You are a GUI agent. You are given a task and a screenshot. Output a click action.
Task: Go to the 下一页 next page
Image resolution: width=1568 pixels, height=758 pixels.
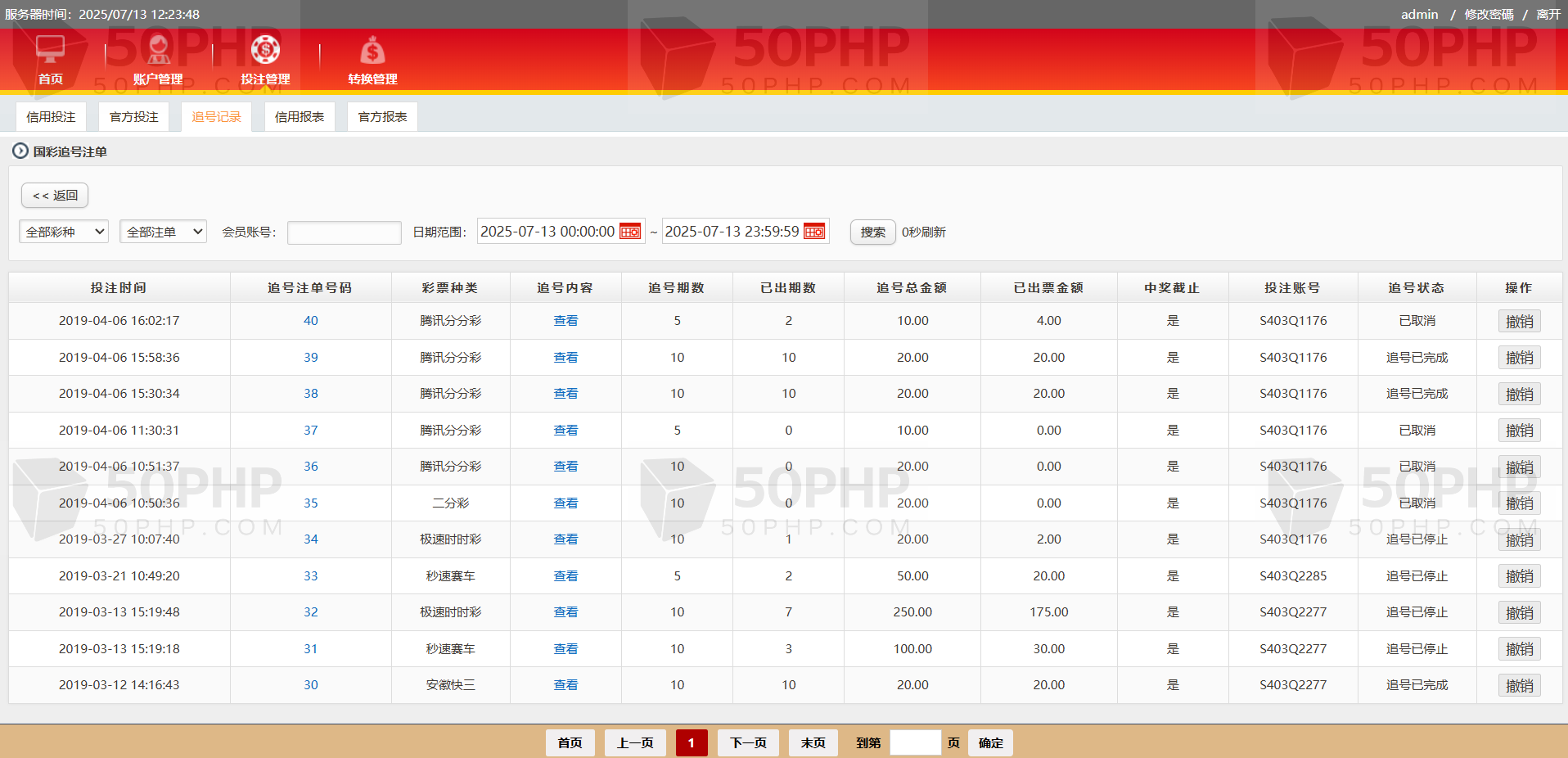click(748, 742)
